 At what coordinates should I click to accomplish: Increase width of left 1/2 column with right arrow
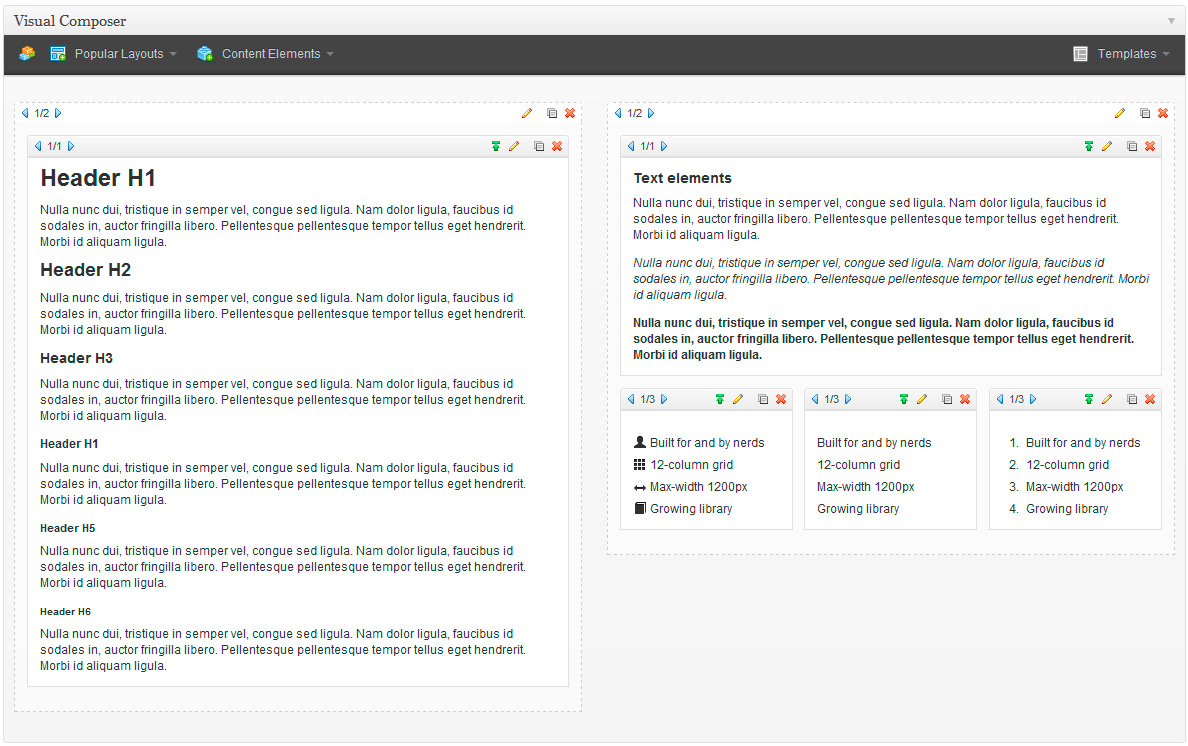click(x=58, y=114)
